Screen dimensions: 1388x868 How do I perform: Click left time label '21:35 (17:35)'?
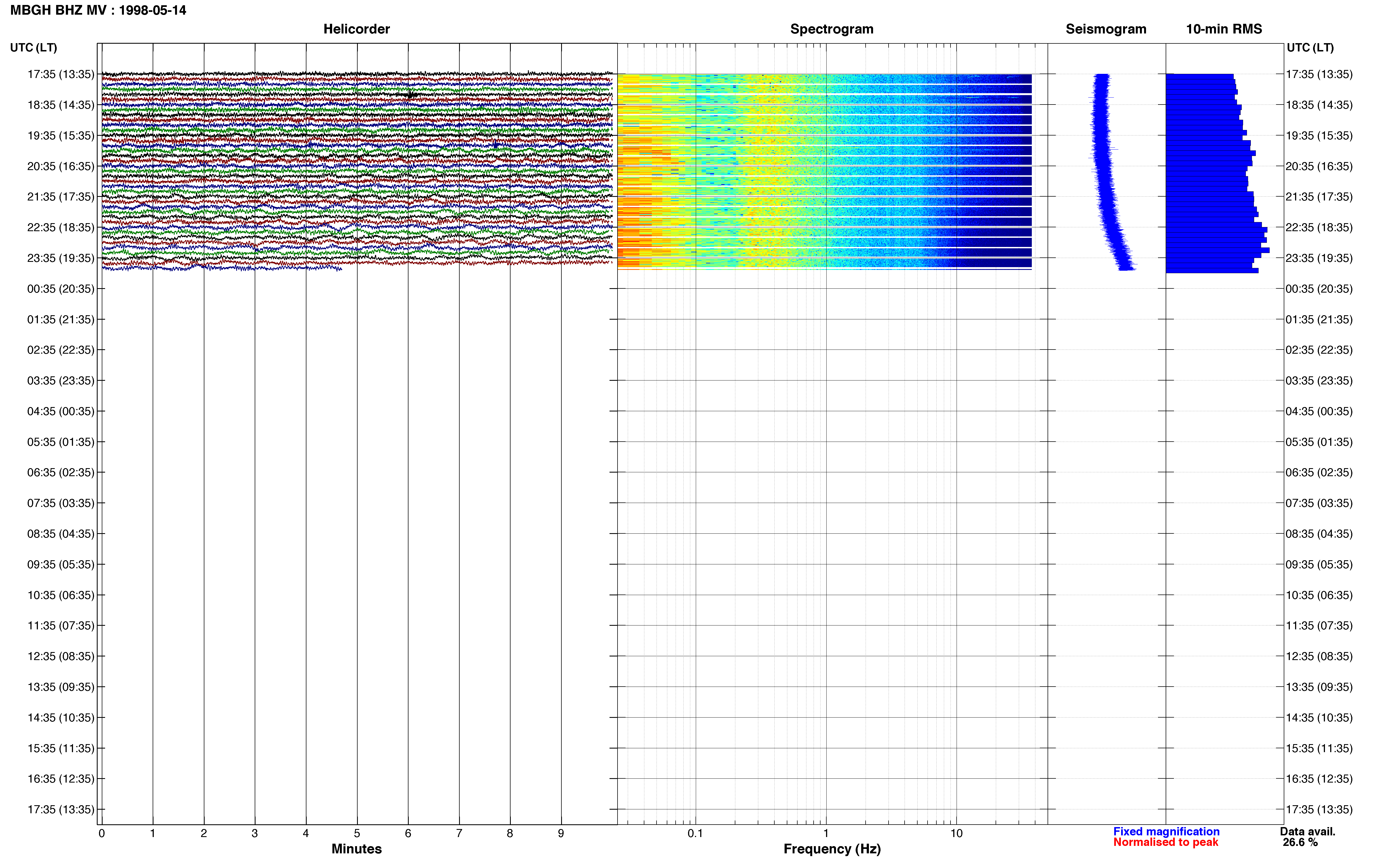pyautogui.click(x=61, y=197)
